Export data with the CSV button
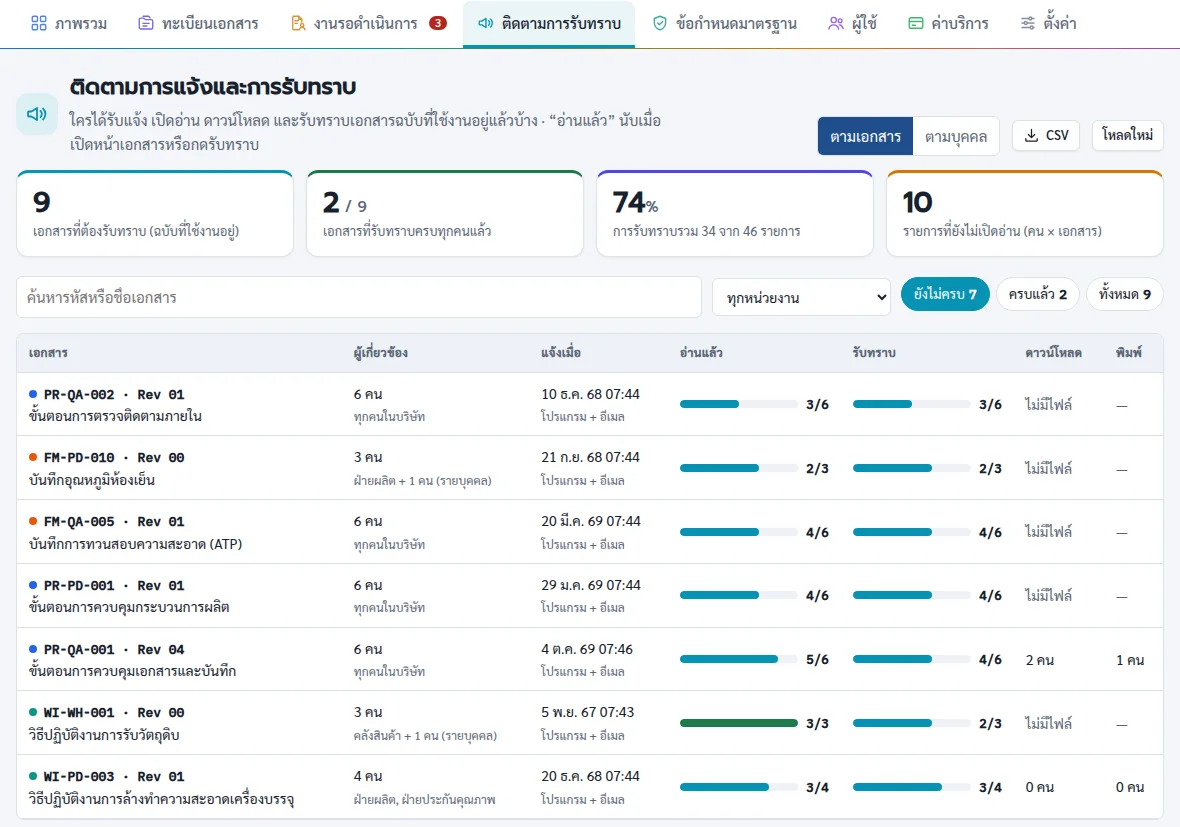The width and height of the screenshot is (1180, 827). (x=1046, y=135)
